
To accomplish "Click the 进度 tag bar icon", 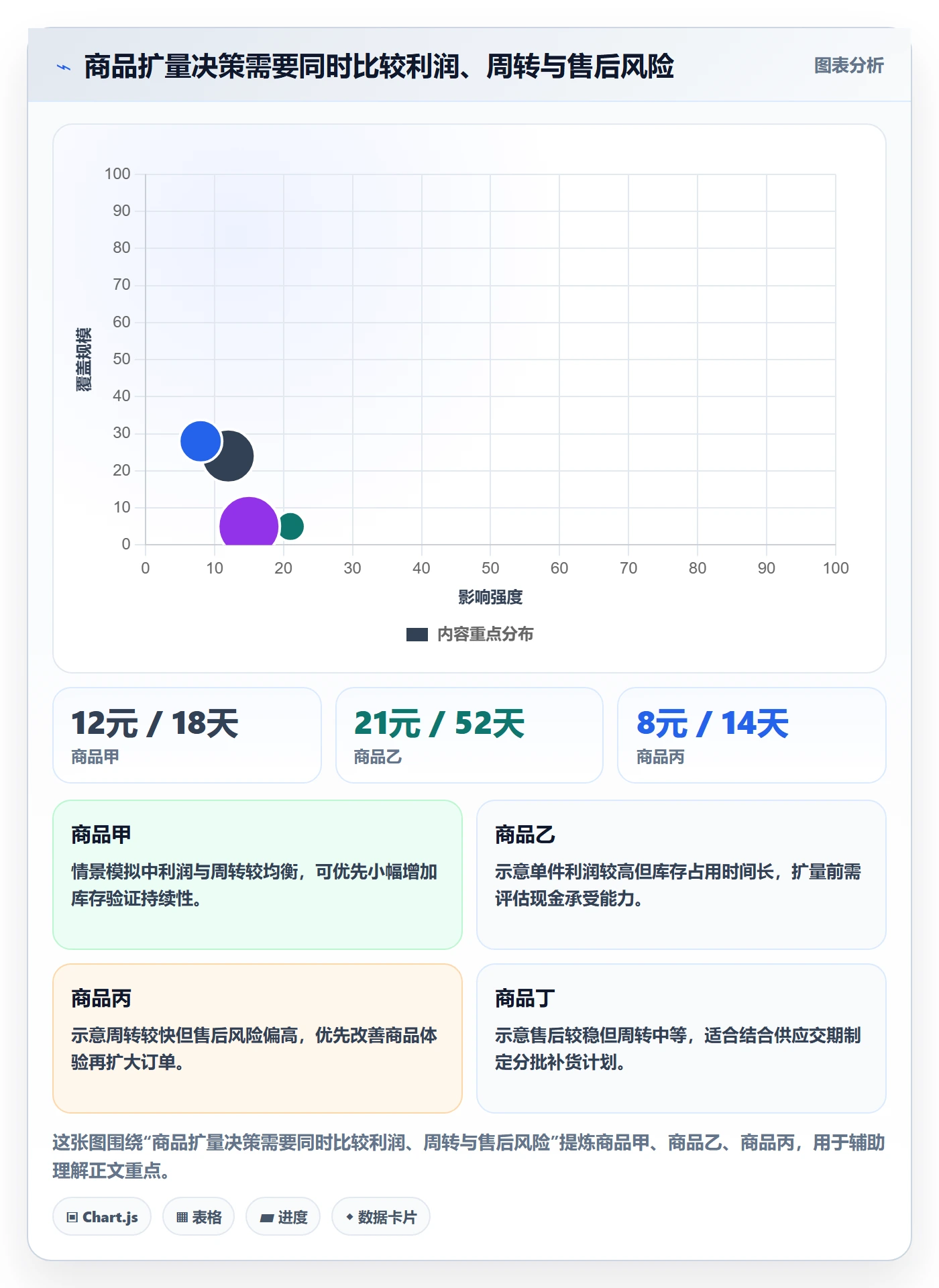I will point(266,1218).
